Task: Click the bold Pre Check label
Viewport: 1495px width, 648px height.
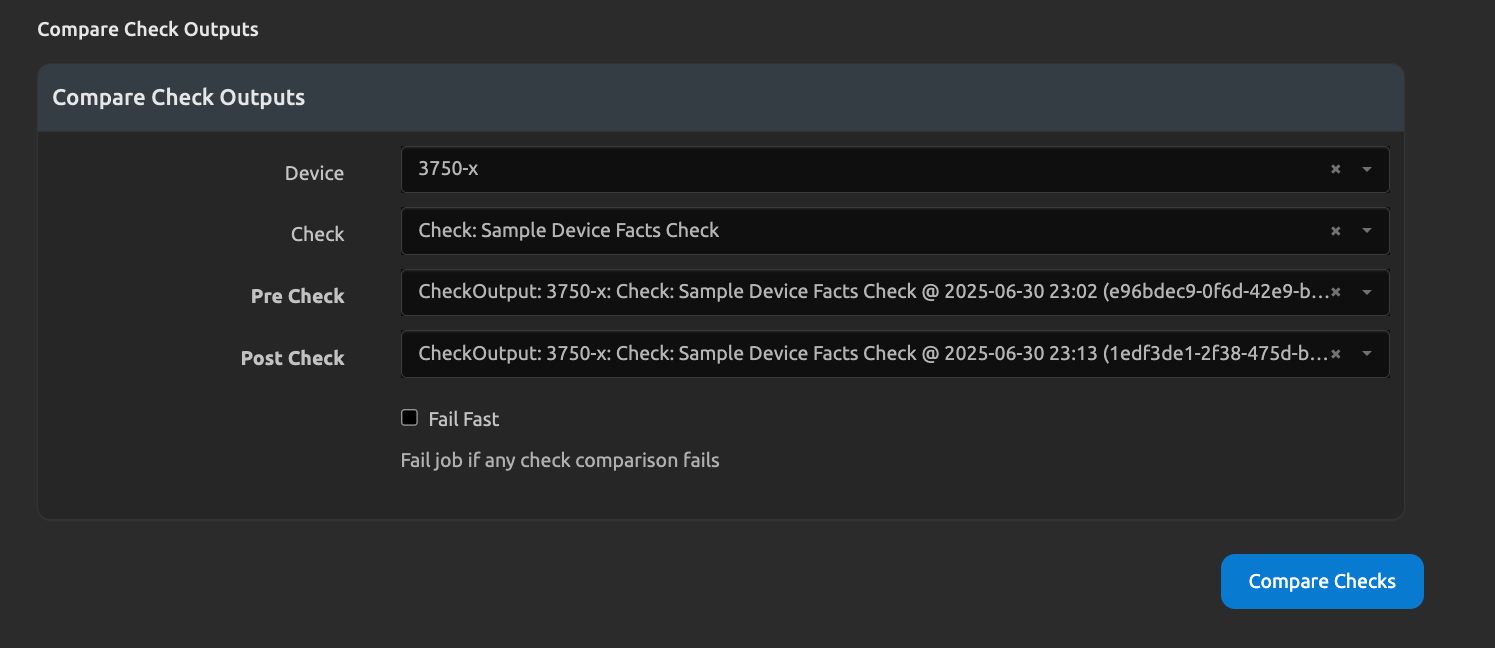Action: point(297,296)
